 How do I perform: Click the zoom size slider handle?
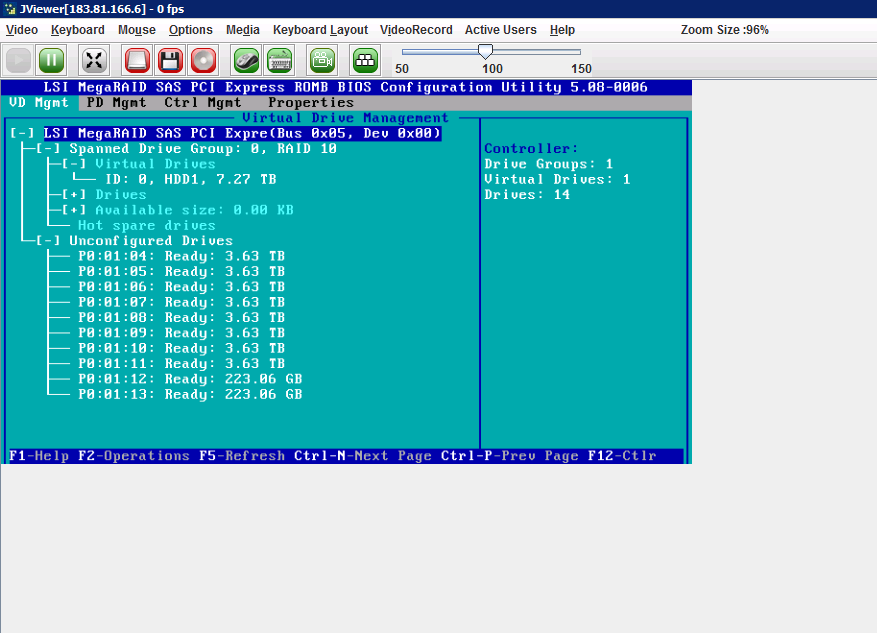click(485, 51)
